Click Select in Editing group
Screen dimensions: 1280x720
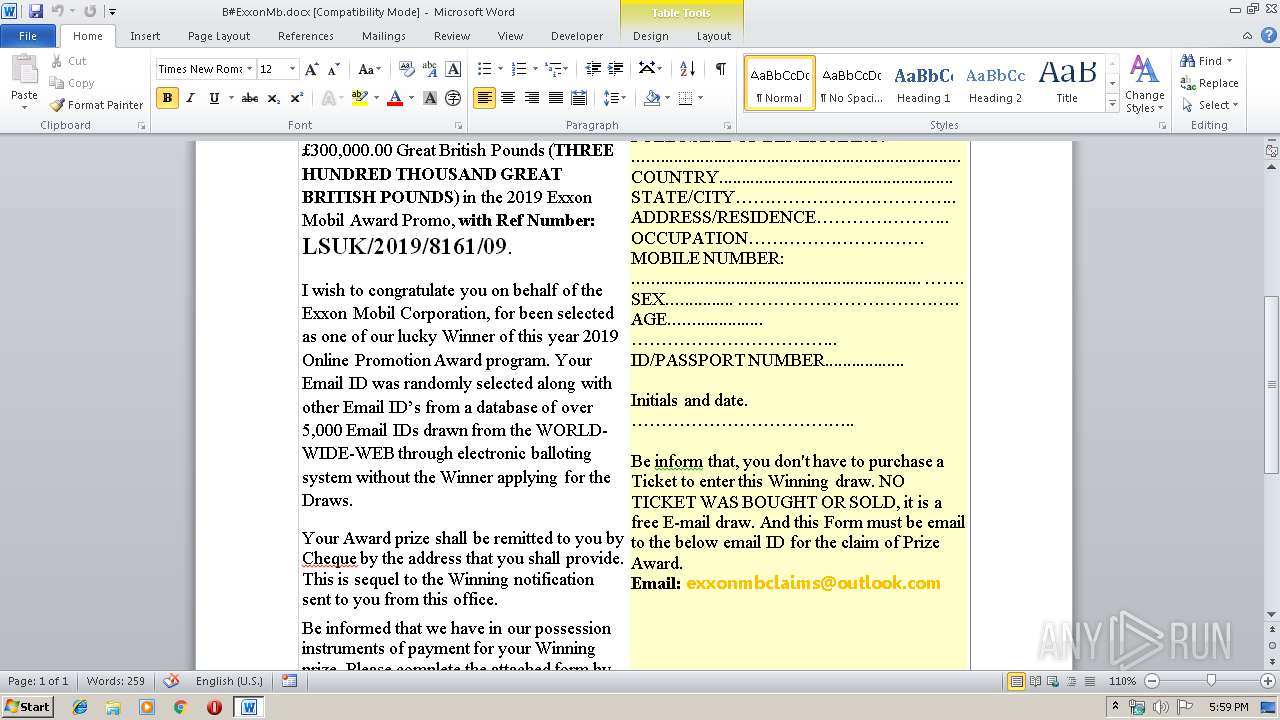[x=1210, y=105]
